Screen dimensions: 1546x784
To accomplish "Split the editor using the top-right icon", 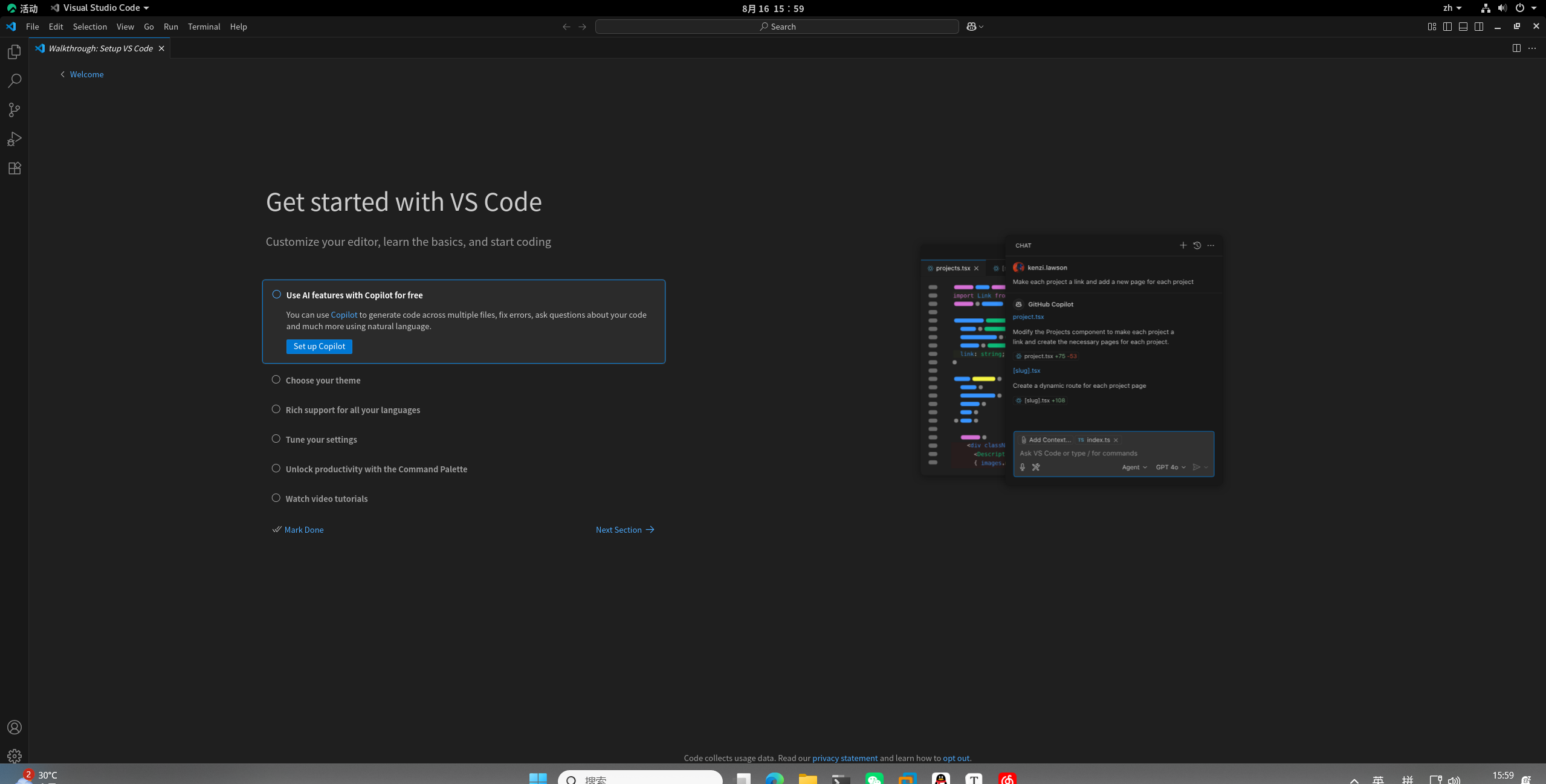I will 1516,48.
